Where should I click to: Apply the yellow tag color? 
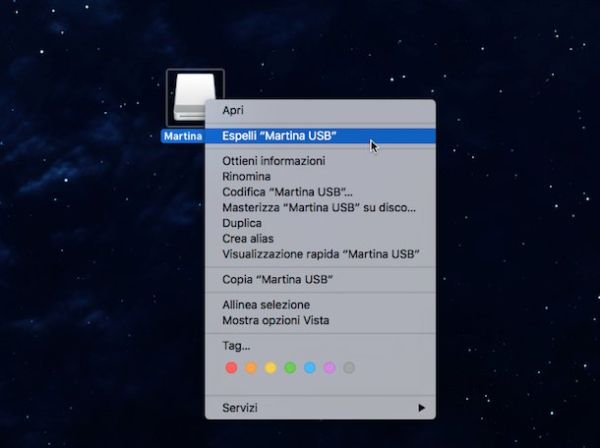271,368
